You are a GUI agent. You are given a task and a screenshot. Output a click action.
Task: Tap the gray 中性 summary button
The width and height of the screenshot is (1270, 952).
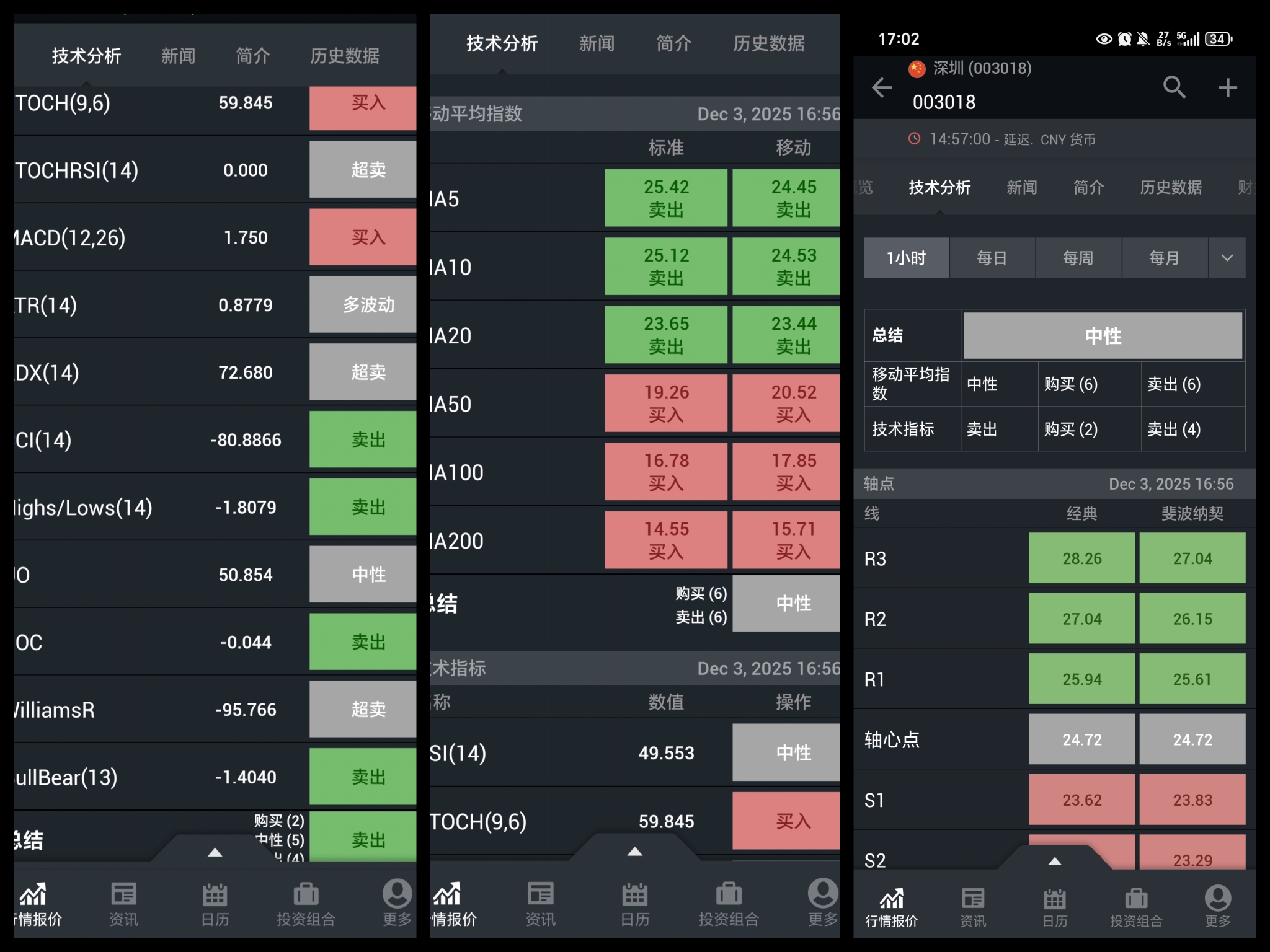1102,336
